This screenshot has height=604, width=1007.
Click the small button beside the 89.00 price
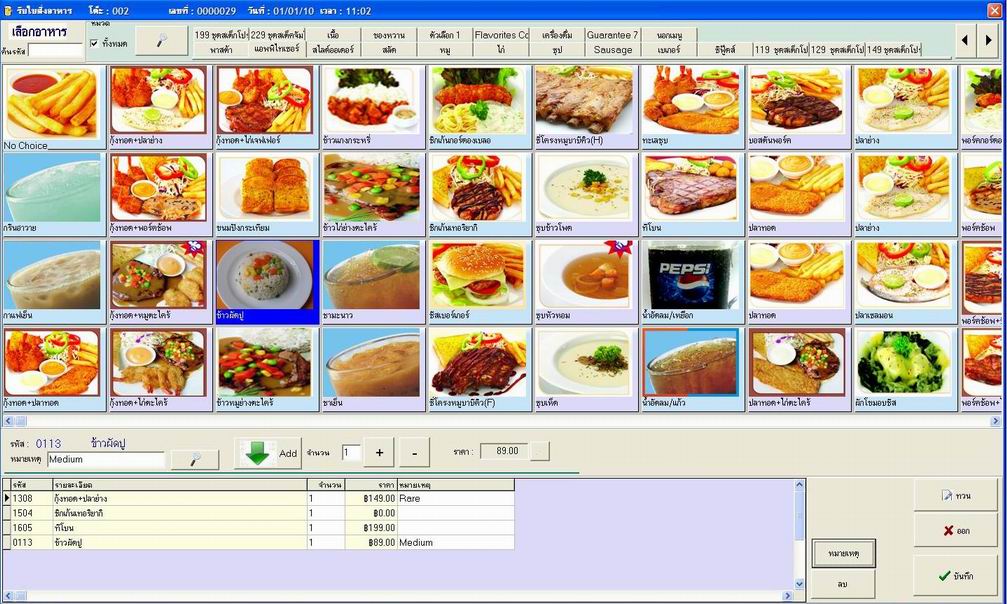[x=541, y=452]
